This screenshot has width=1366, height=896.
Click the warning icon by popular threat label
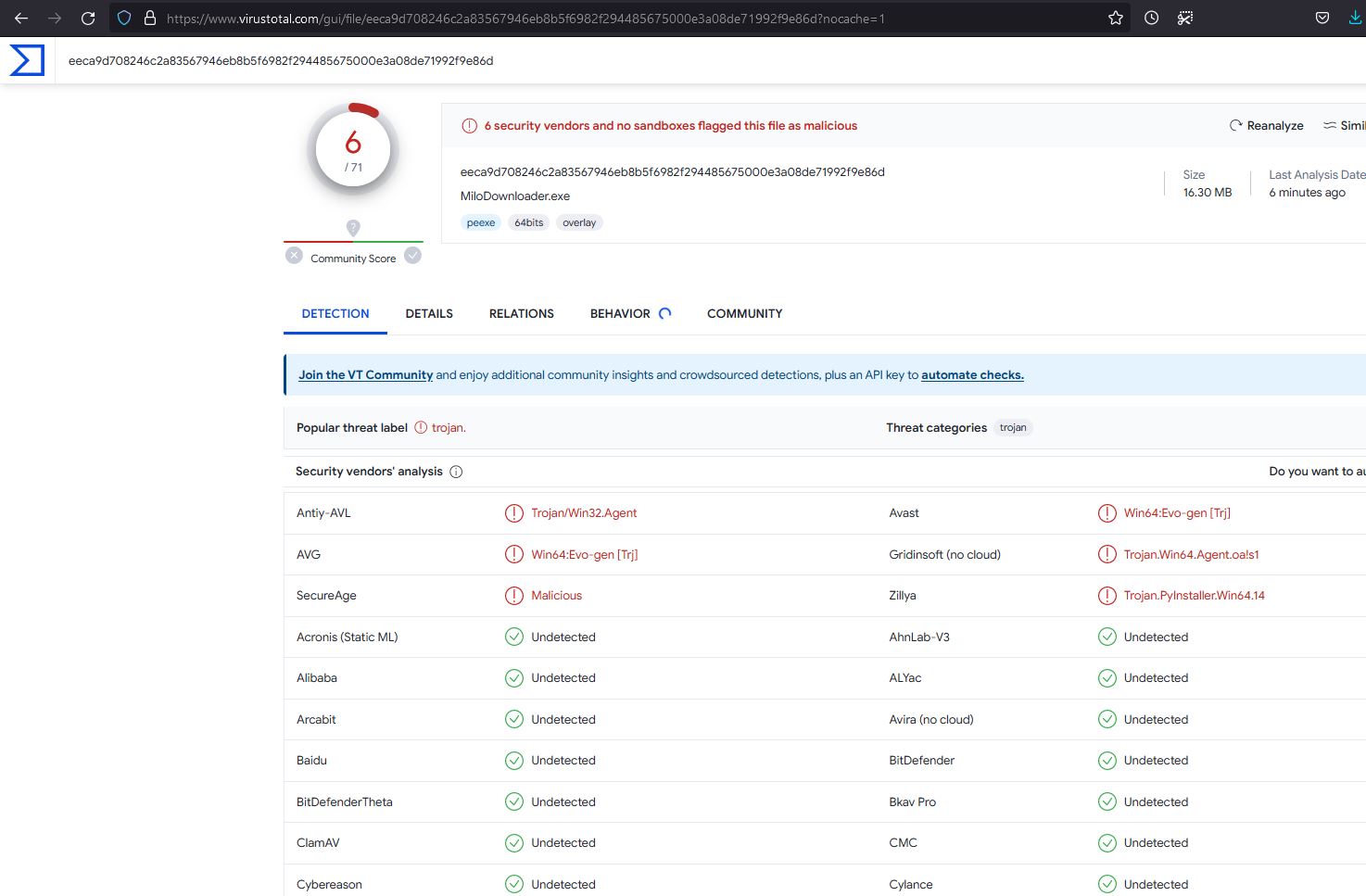pos(421,427)
